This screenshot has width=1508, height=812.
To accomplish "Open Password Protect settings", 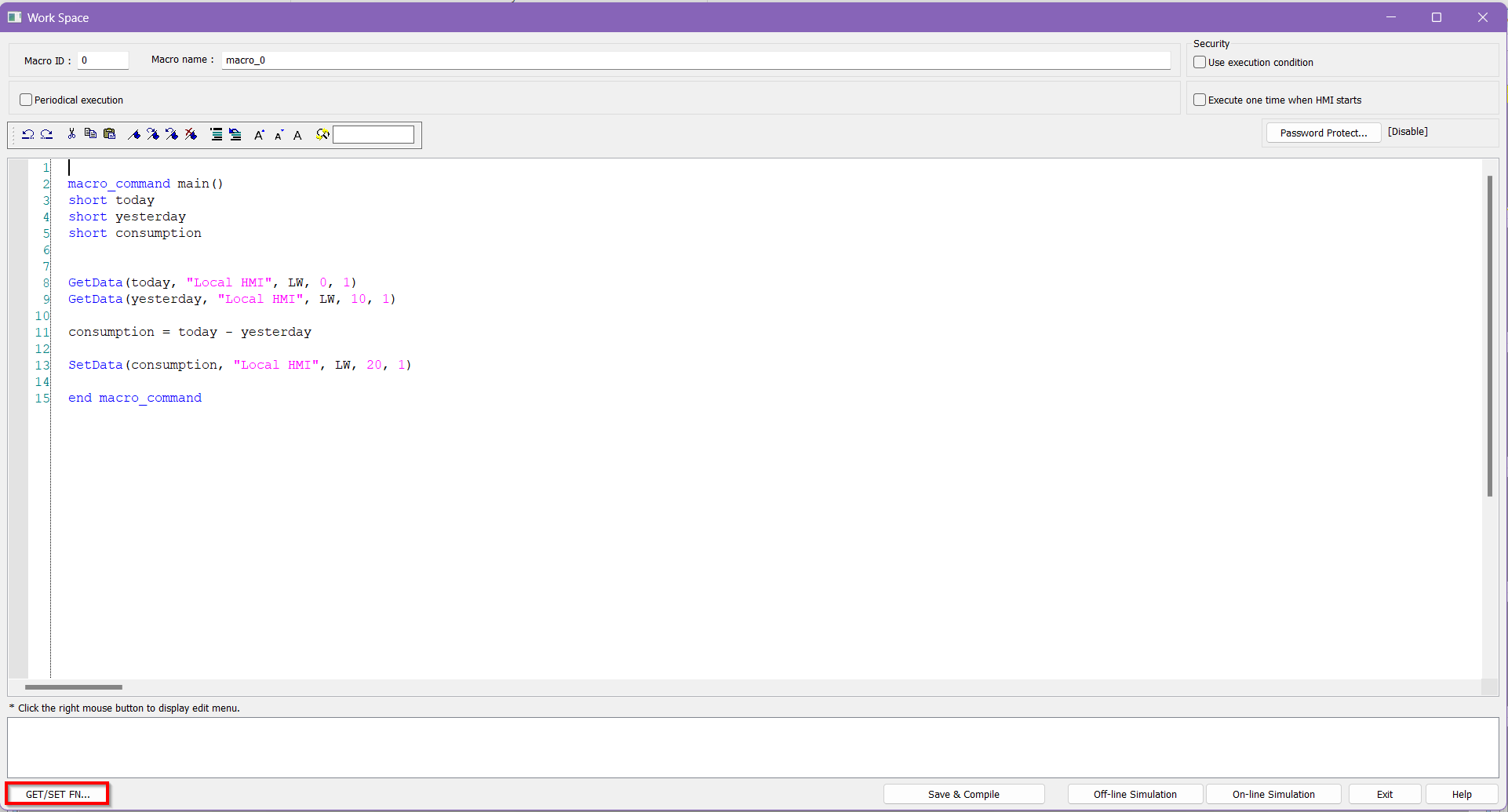I will (1323, 133).
